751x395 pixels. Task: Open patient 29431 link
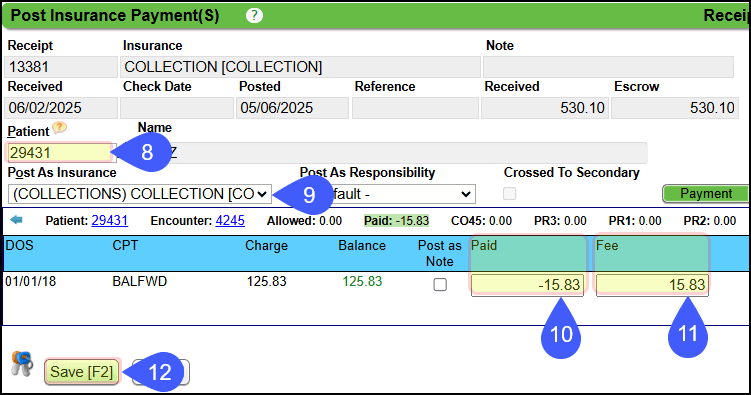click(x=110, y=220)
